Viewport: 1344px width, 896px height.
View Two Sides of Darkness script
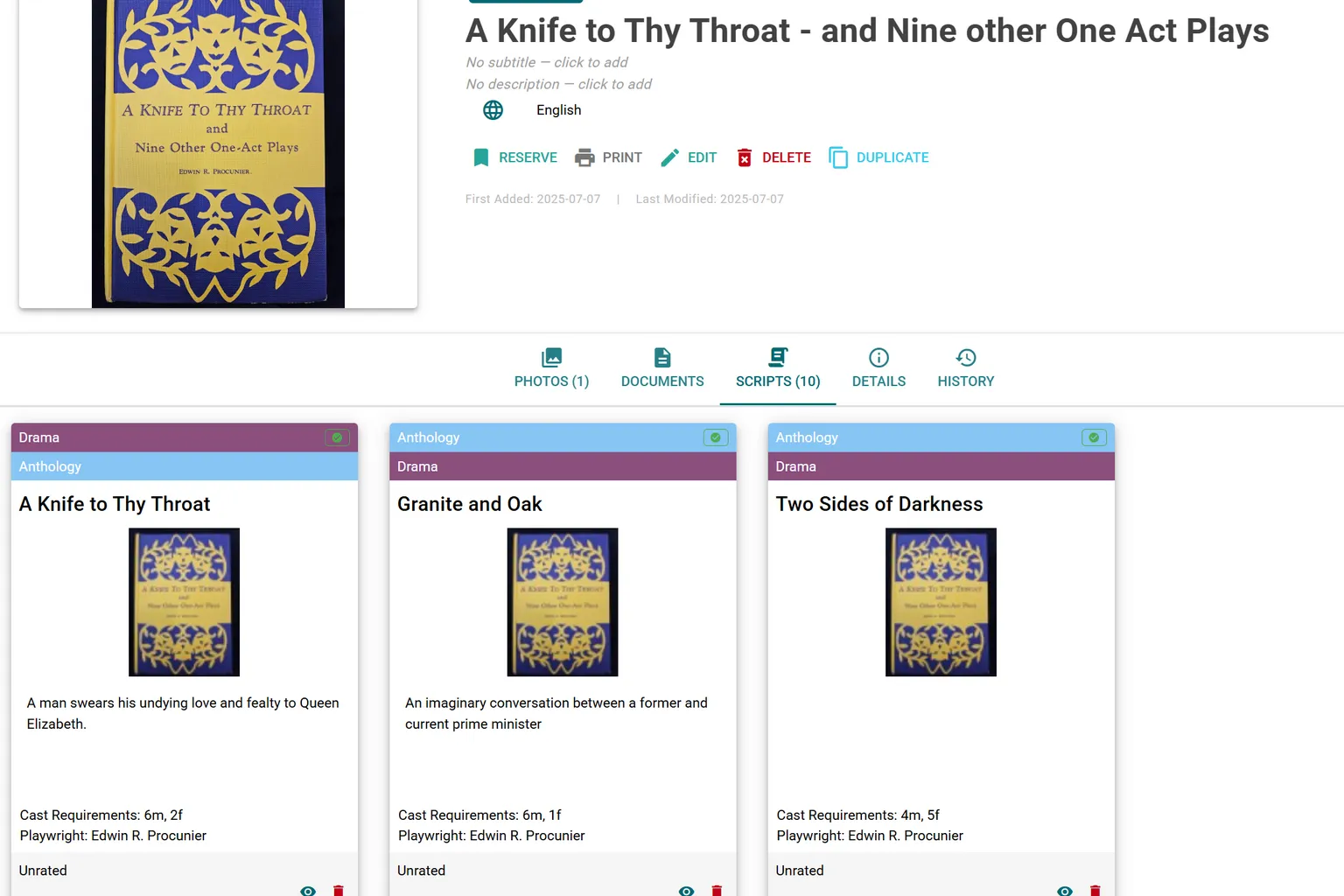click(x=1065, y=891)
